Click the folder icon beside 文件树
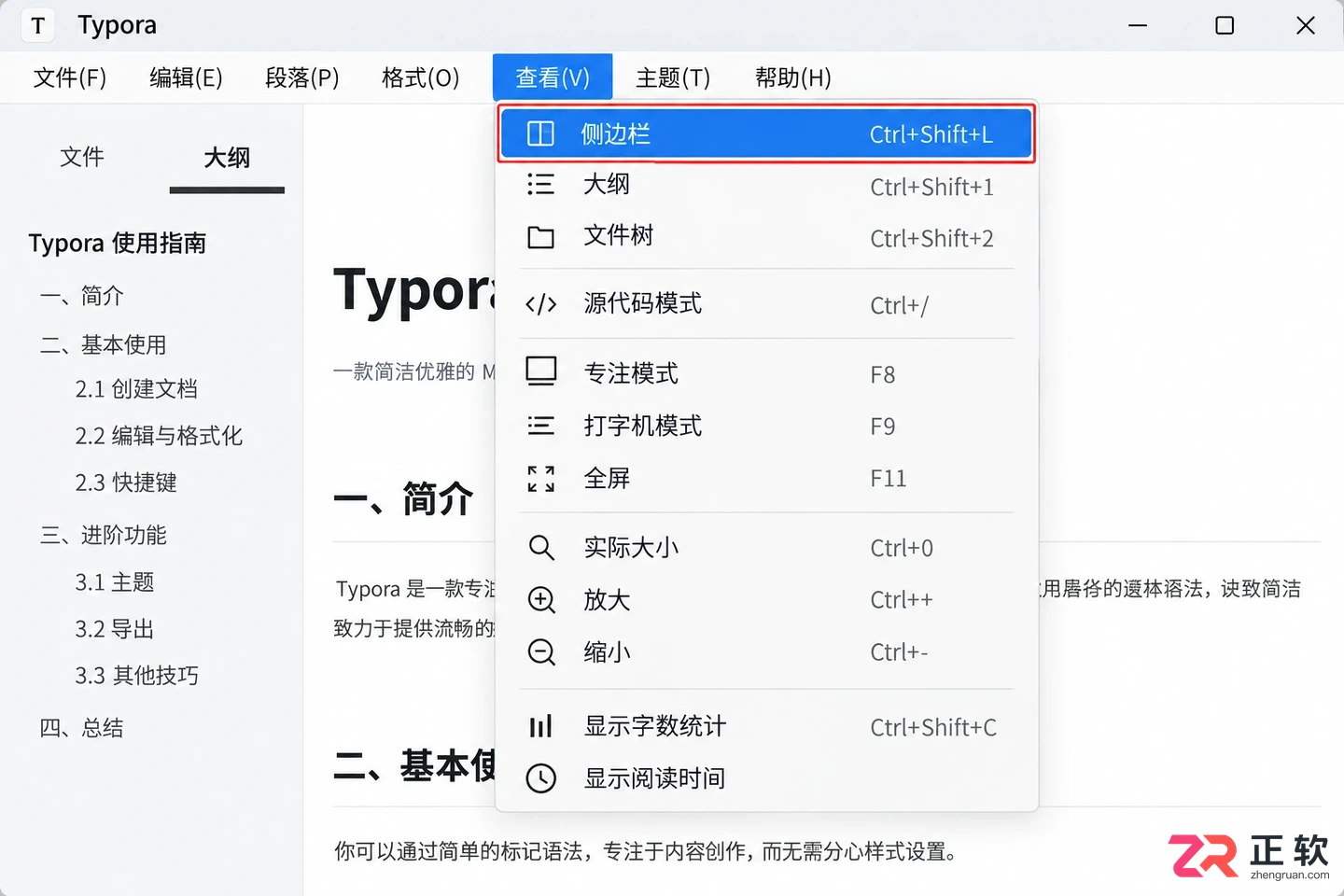Screen dimensions: 1344x896 pyautogui.click(x=540, y=237)
